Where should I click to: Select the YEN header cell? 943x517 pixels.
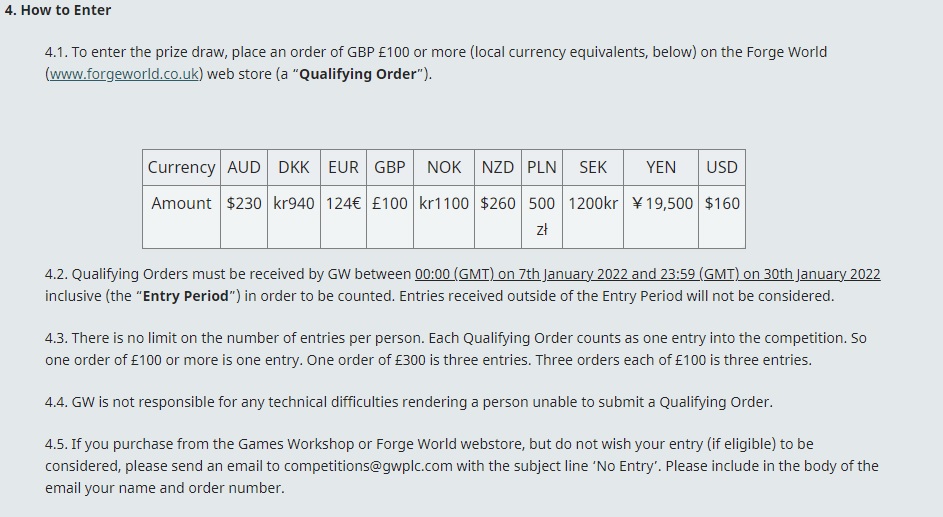(661, 167)
